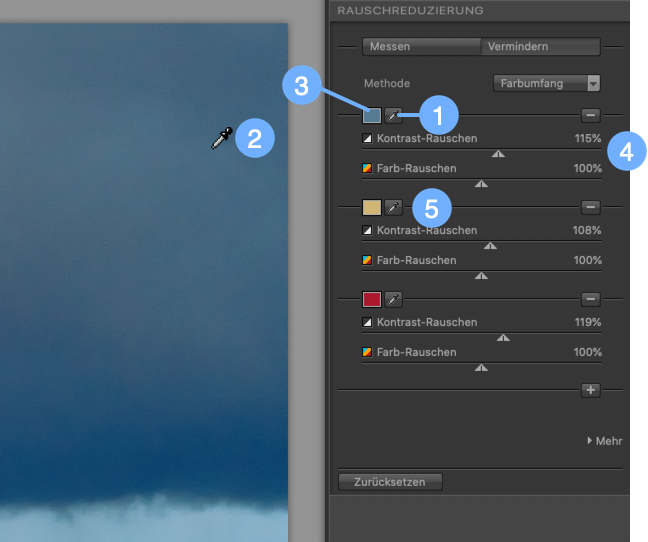
Task: Adjust Farb-Rauschen slider under tan swatch
Action: click(481, 276)
